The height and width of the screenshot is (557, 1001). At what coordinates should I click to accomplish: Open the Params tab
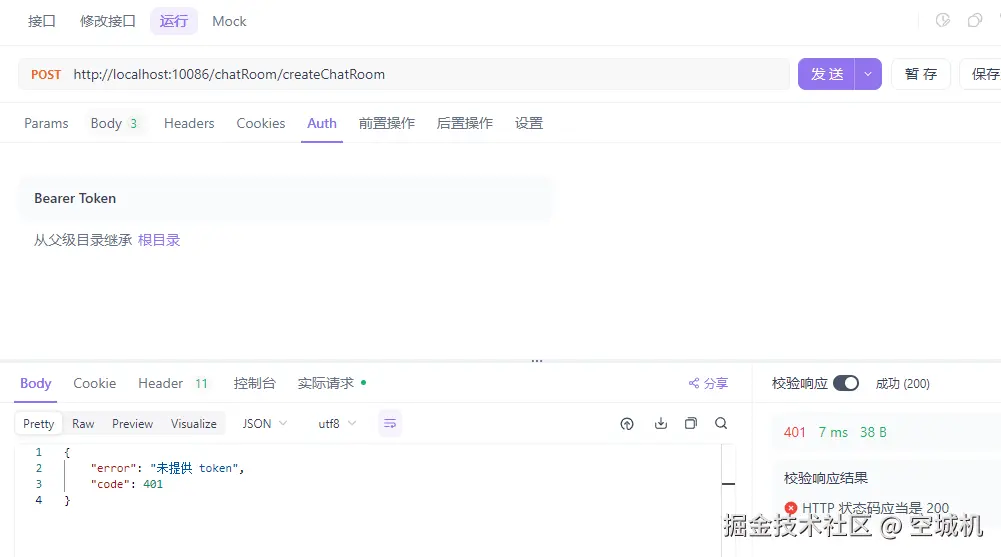pyautogui.click(x=46, y=123)
